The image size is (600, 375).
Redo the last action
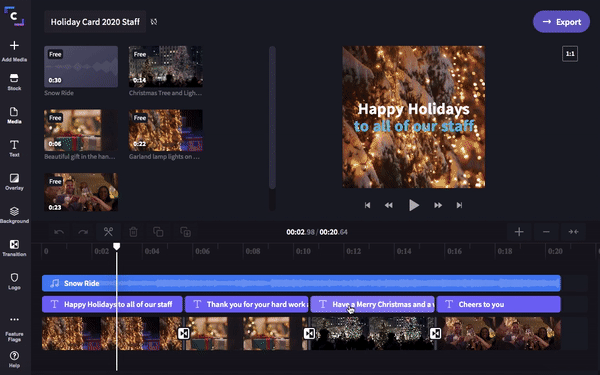(x=83, y=232)
